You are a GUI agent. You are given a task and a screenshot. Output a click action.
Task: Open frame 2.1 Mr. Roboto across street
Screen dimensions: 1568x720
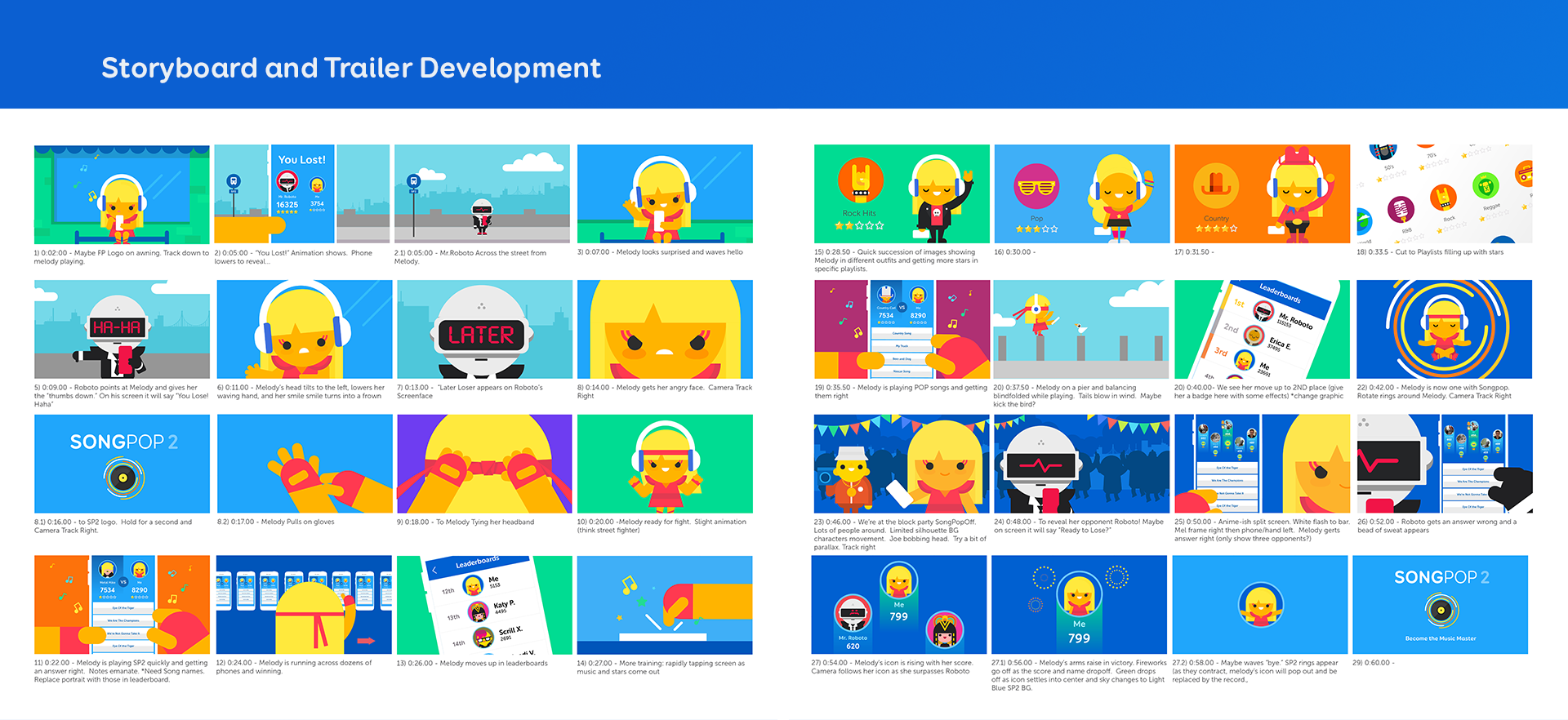482,194
